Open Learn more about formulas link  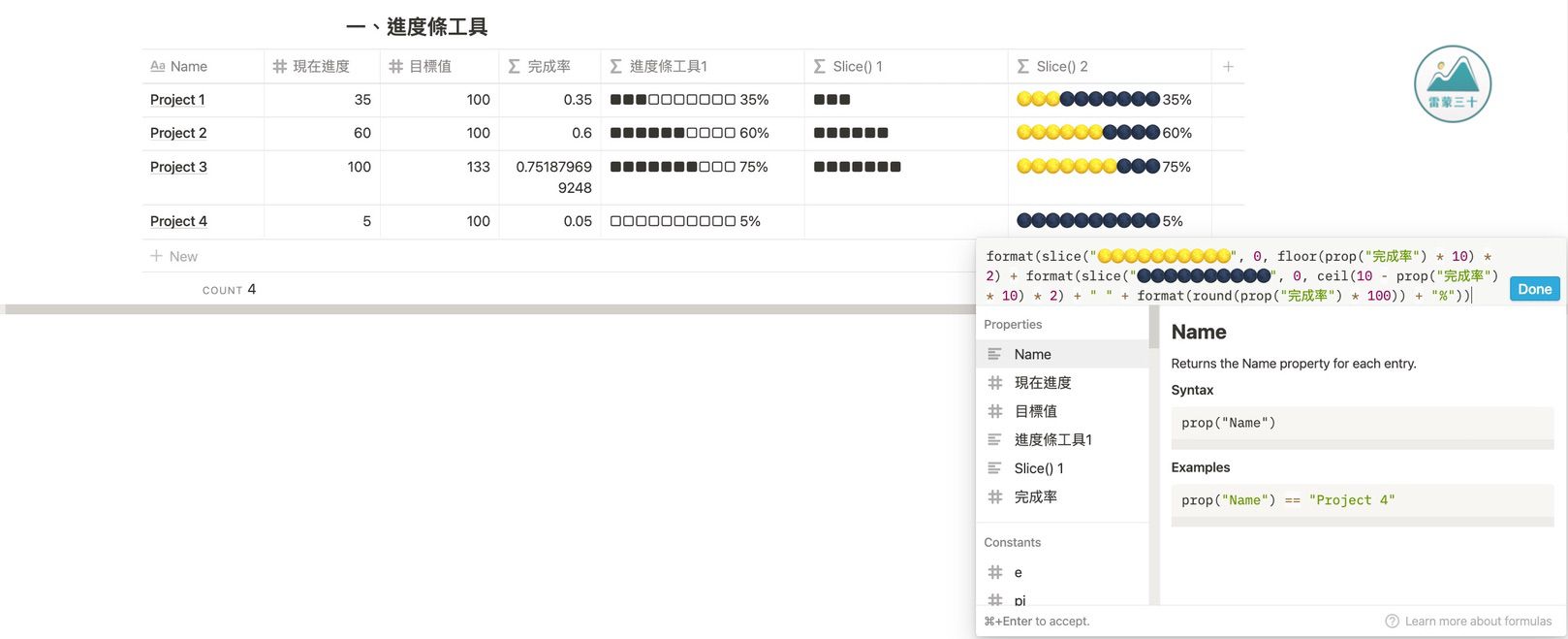[x=1477, y=622]
